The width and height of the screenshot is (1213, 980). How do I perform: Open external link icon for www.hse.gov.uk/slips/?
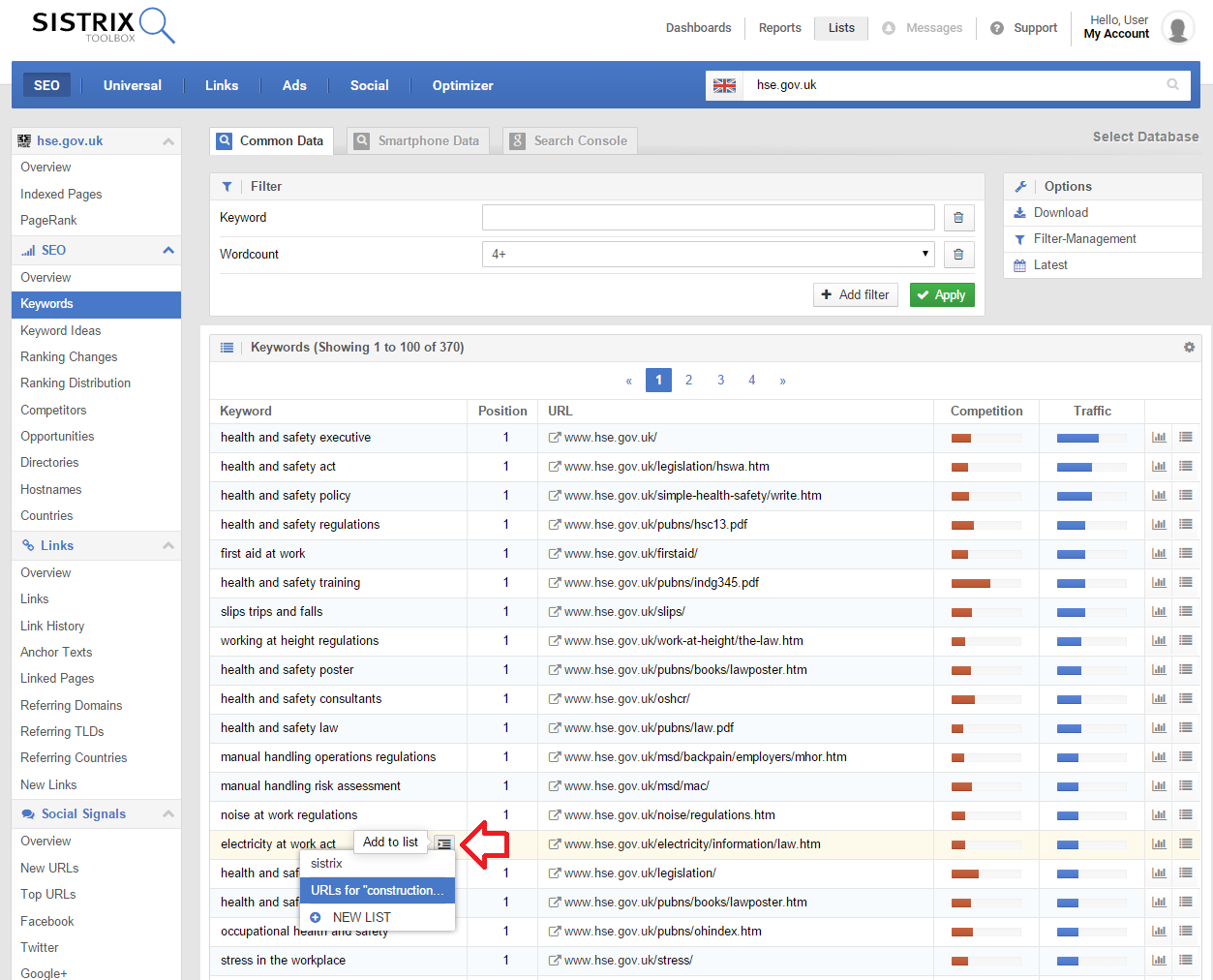tap(555, 612)
